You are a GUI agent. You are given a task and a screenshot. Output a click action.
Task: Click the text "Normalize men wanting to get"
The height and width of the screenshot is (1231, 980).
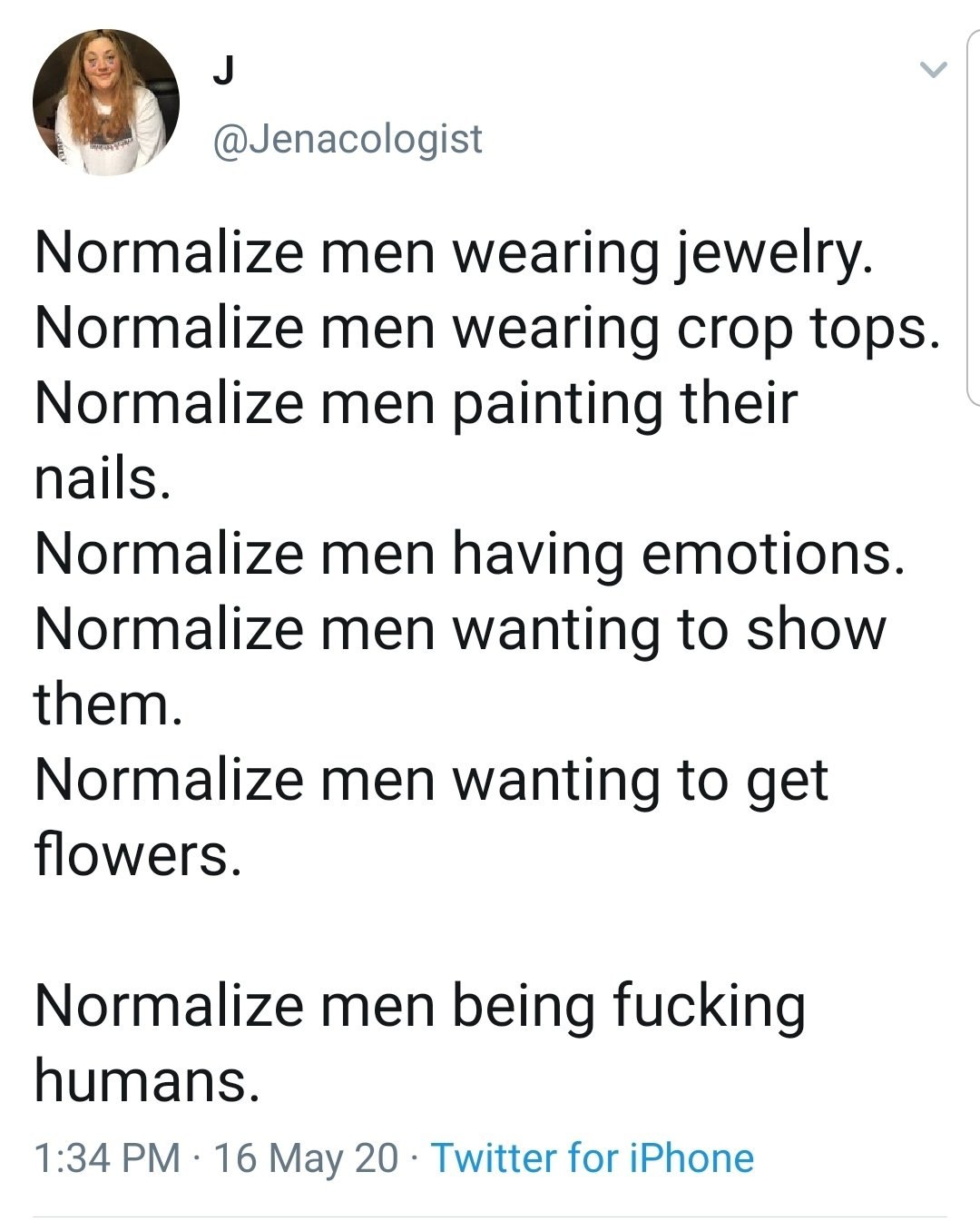[431, 781]
